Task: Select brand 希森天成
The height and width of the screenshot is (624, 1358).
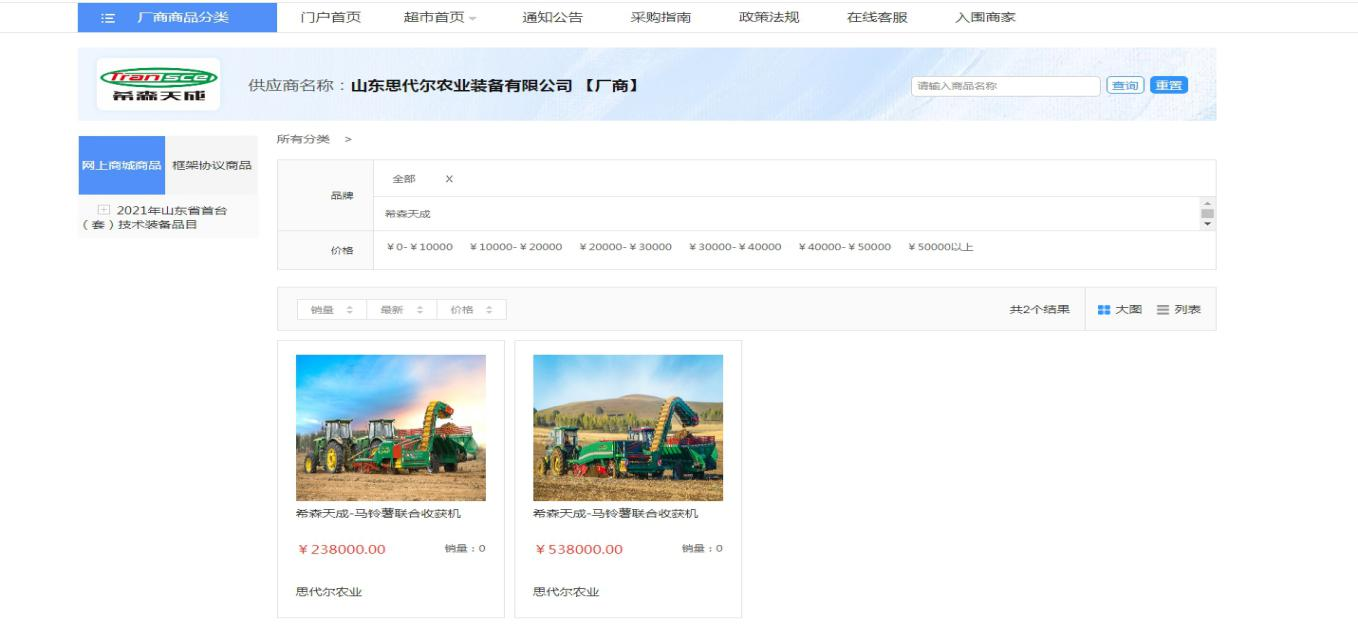Action: [408, 214]
